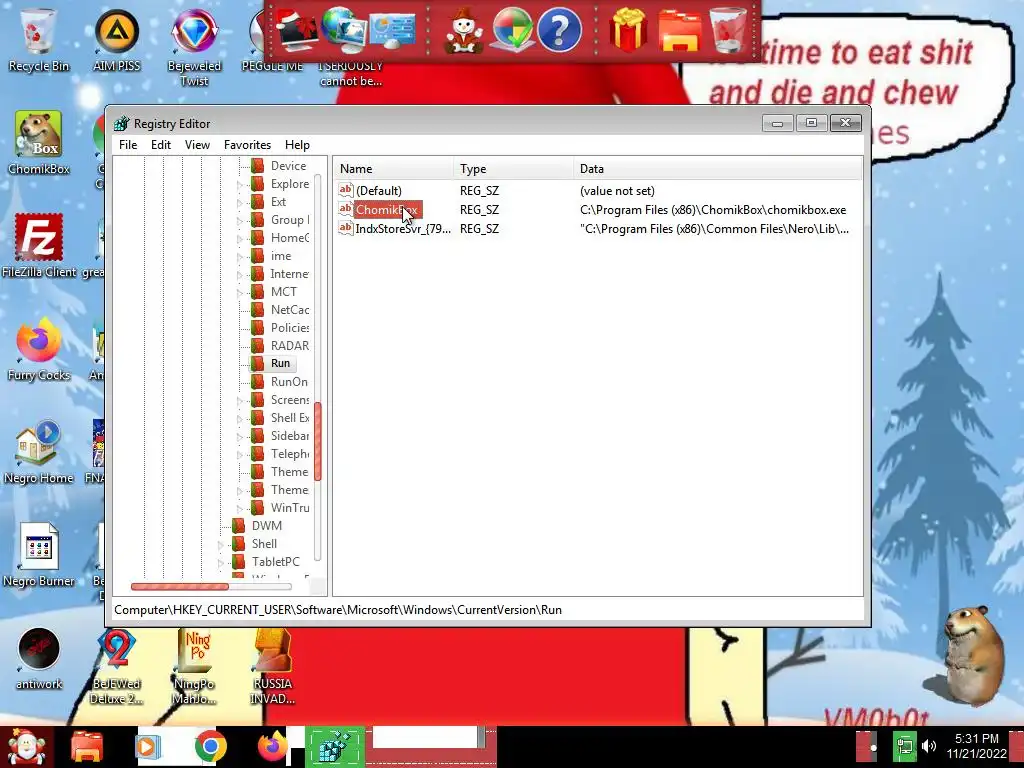Open the FileZilla Client desktop icon

click(39, 246)
